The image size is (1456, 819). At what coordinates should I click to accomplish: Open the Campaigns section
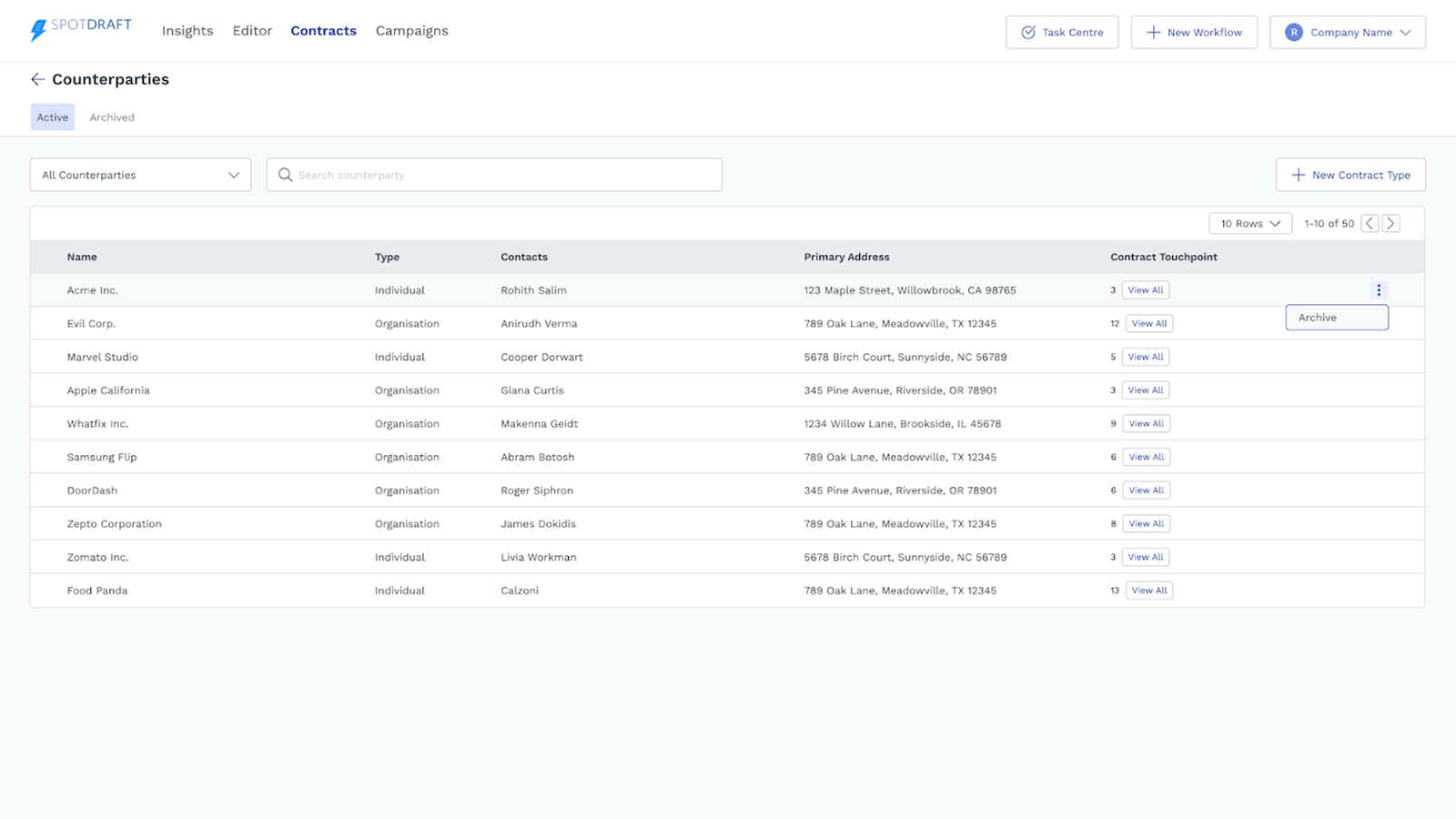(411, 31)
